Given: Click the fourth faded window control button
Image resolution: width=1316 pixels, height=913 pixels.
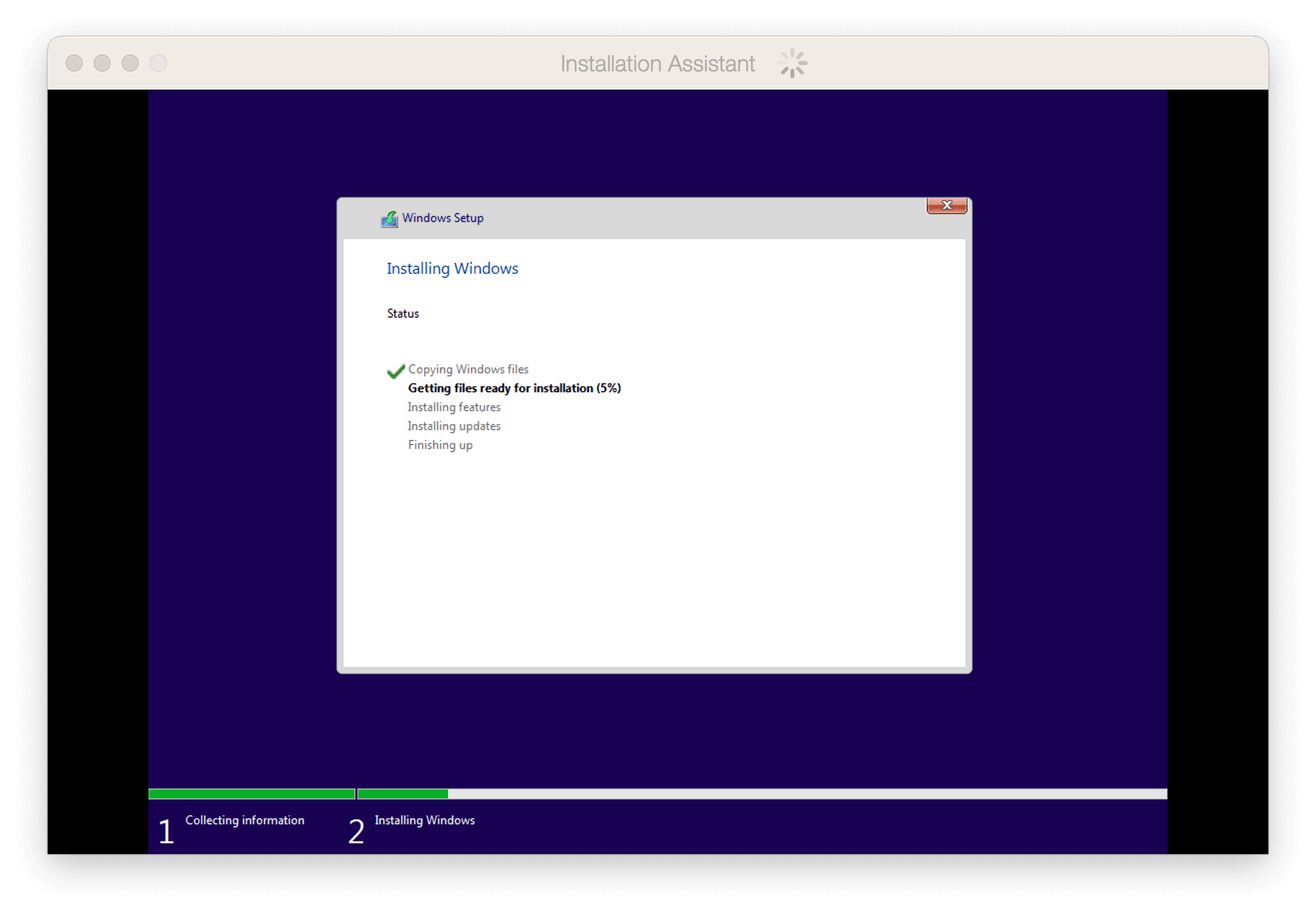Looking at the screenshot, I should (158, 63).
